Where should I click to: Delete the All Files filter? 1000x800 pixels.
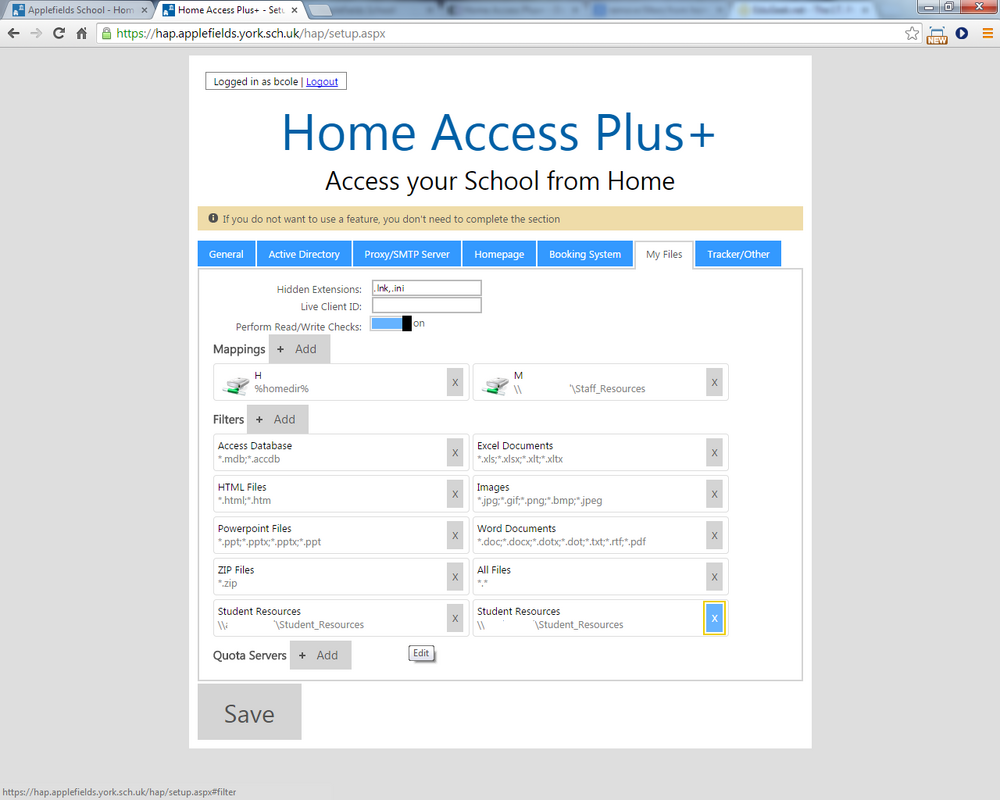tap(714, 577)
